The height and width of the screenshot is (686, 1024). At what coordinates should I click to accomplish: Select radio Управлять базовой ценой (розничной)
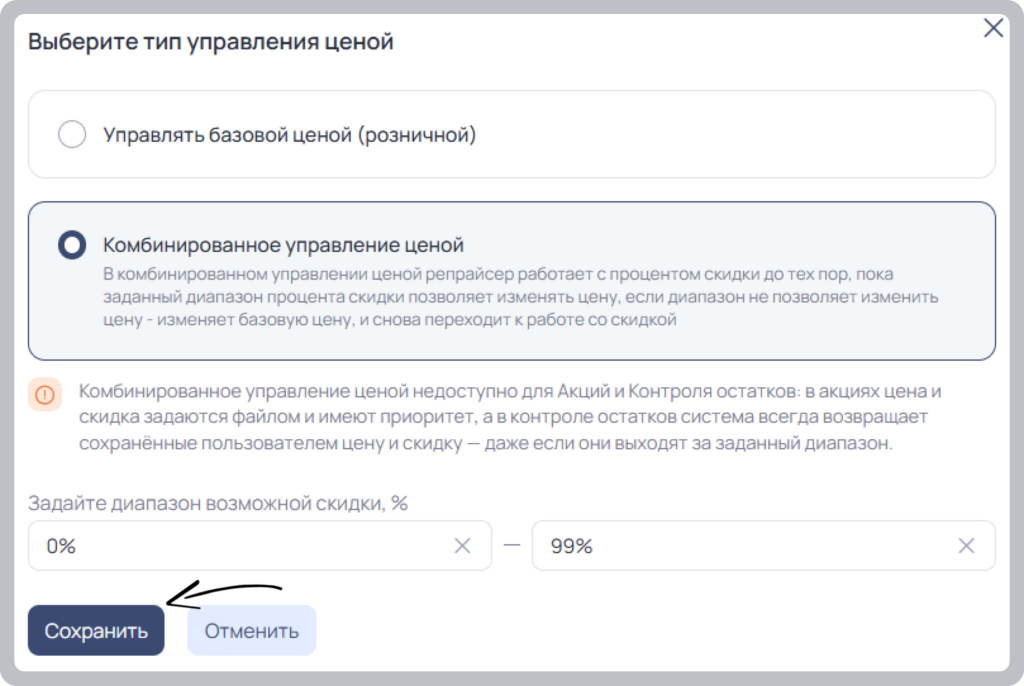pyautogui.click(x=72, y=134)
